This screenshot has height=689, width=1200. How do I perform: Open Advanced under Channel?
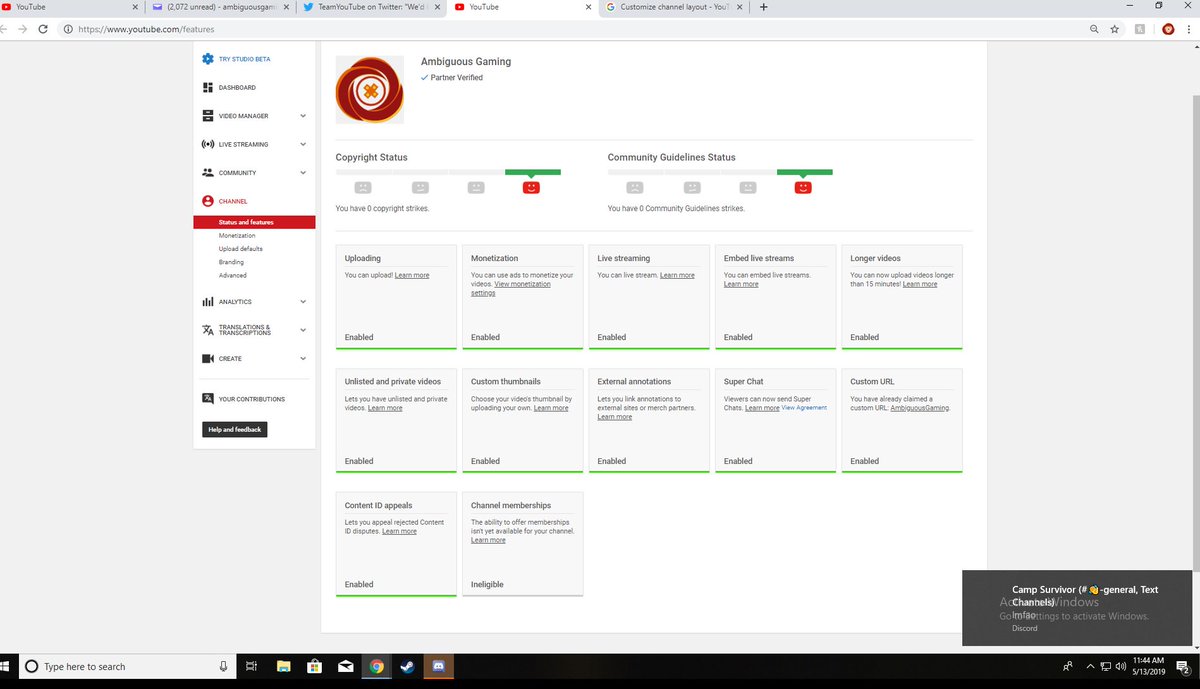point(233,275)
